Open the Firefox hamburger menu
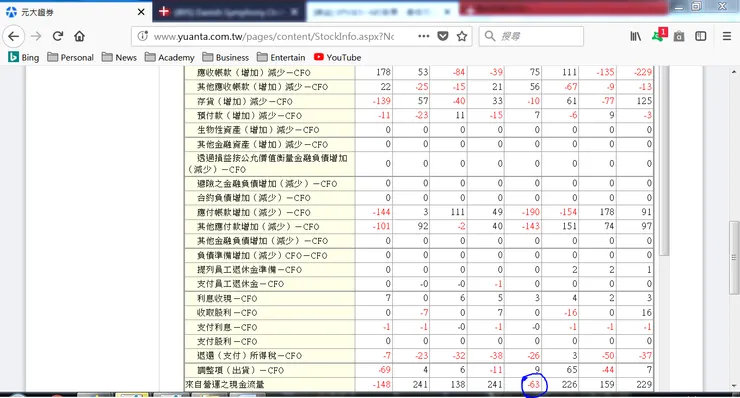The image size is (740, 398). coord(727,36)
